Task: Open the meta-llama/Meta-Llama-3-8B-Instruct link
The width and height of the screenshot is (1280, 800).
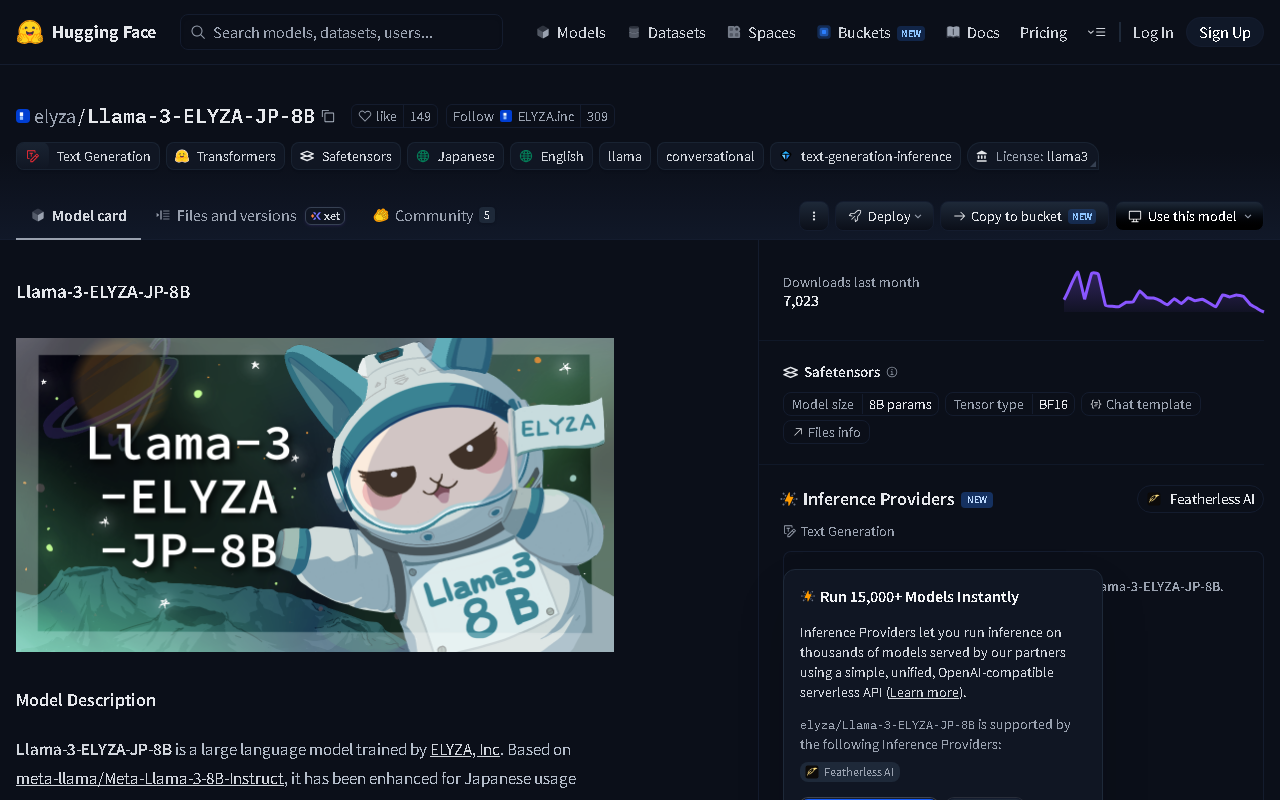Action: [x=150, y=778]
